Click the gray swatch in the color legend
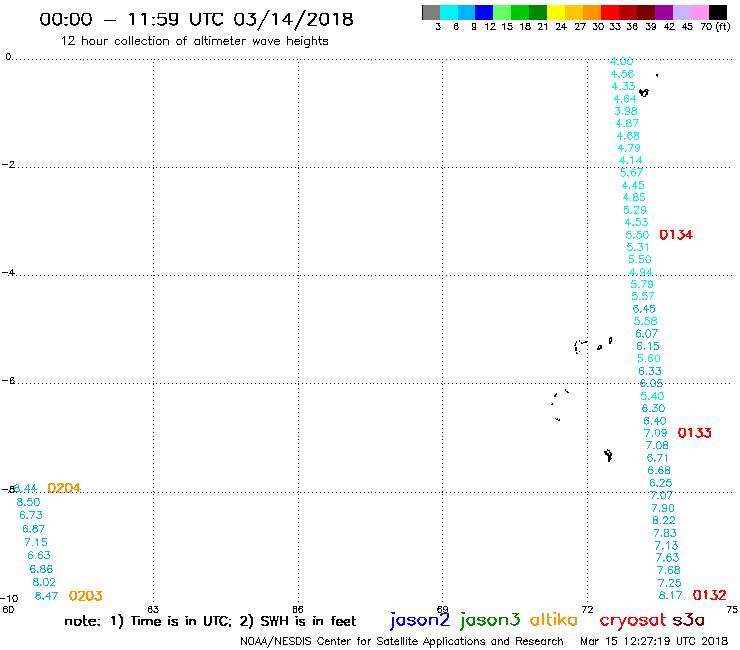Viewport: 740px width, 650px height. (431, 12)
